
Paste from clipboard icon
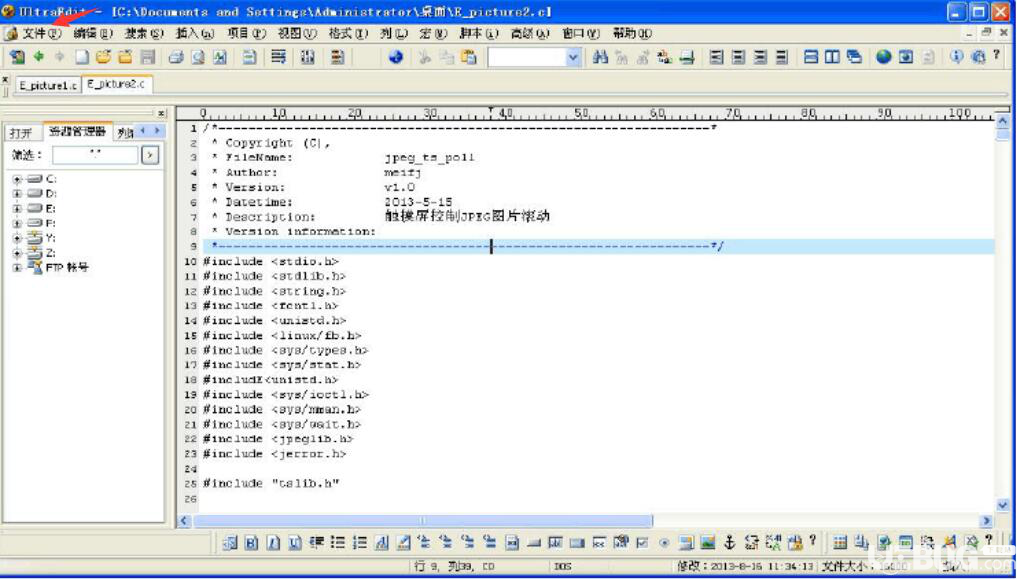[x=469, y=57]
